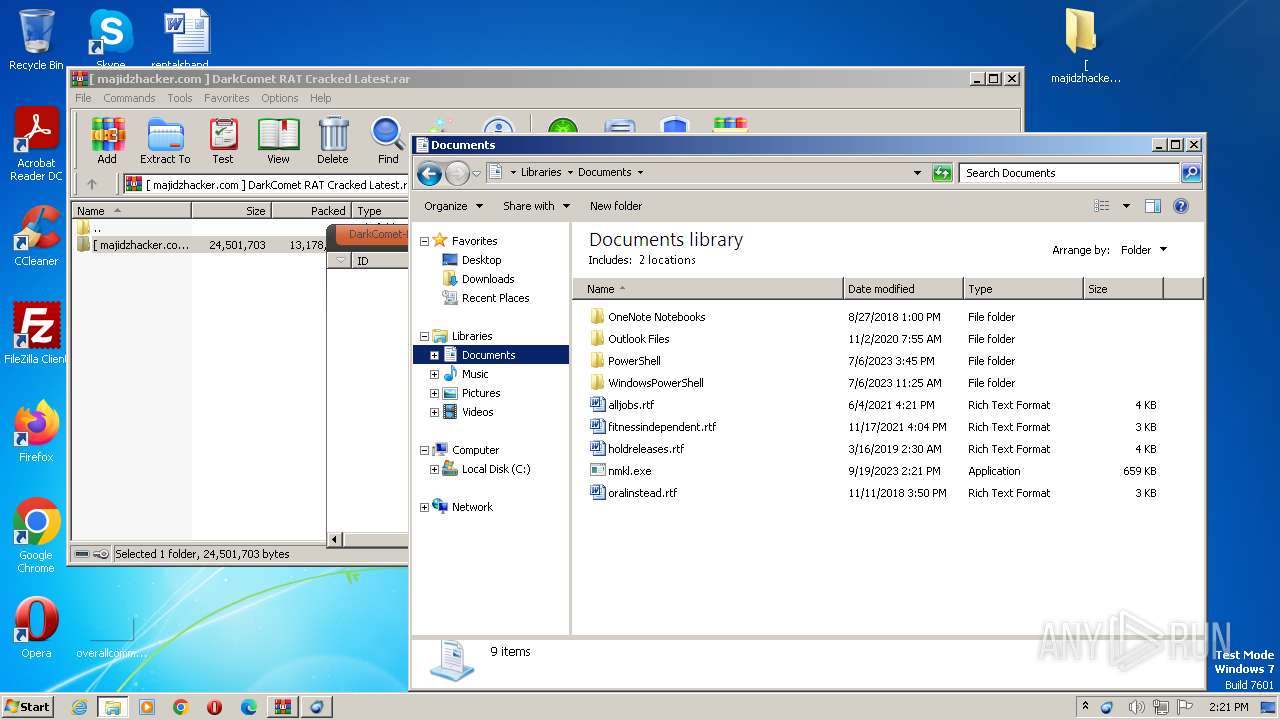1280x720 pixels.
Task: Open WinRAR Tools menu
Action: coord(180,98)
